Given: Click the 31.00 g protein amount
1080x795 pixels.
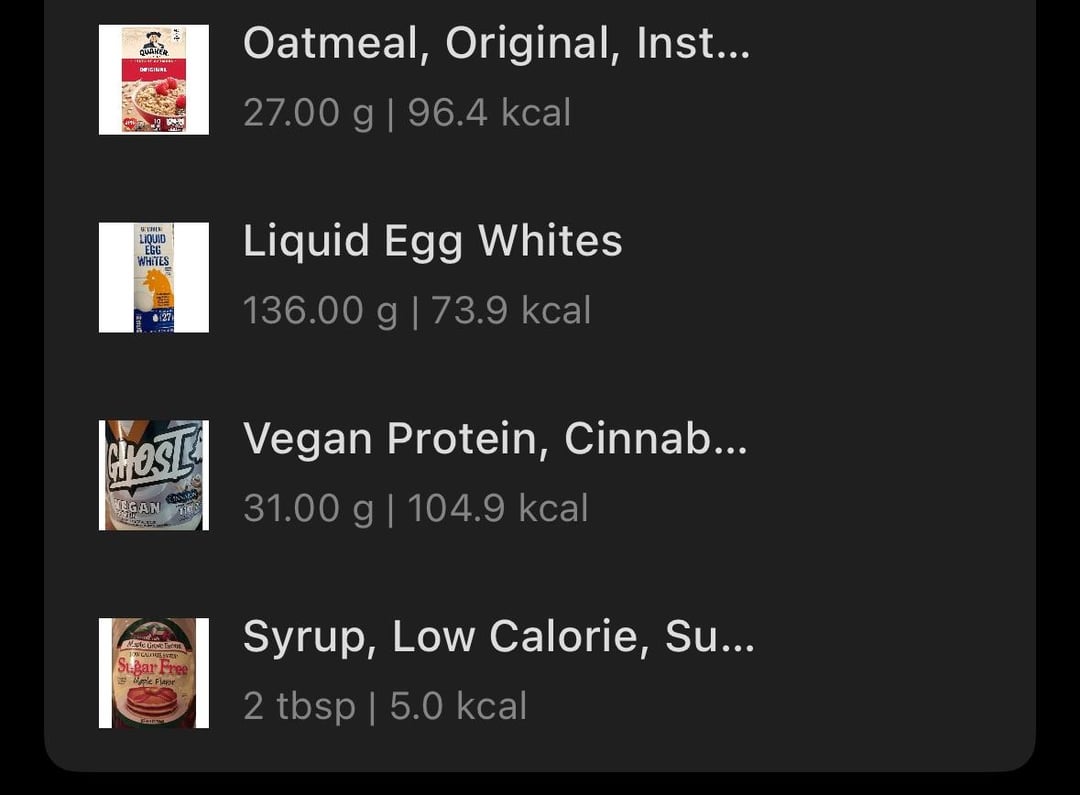Looking at the screenshot, I should (x=309, y=508).
